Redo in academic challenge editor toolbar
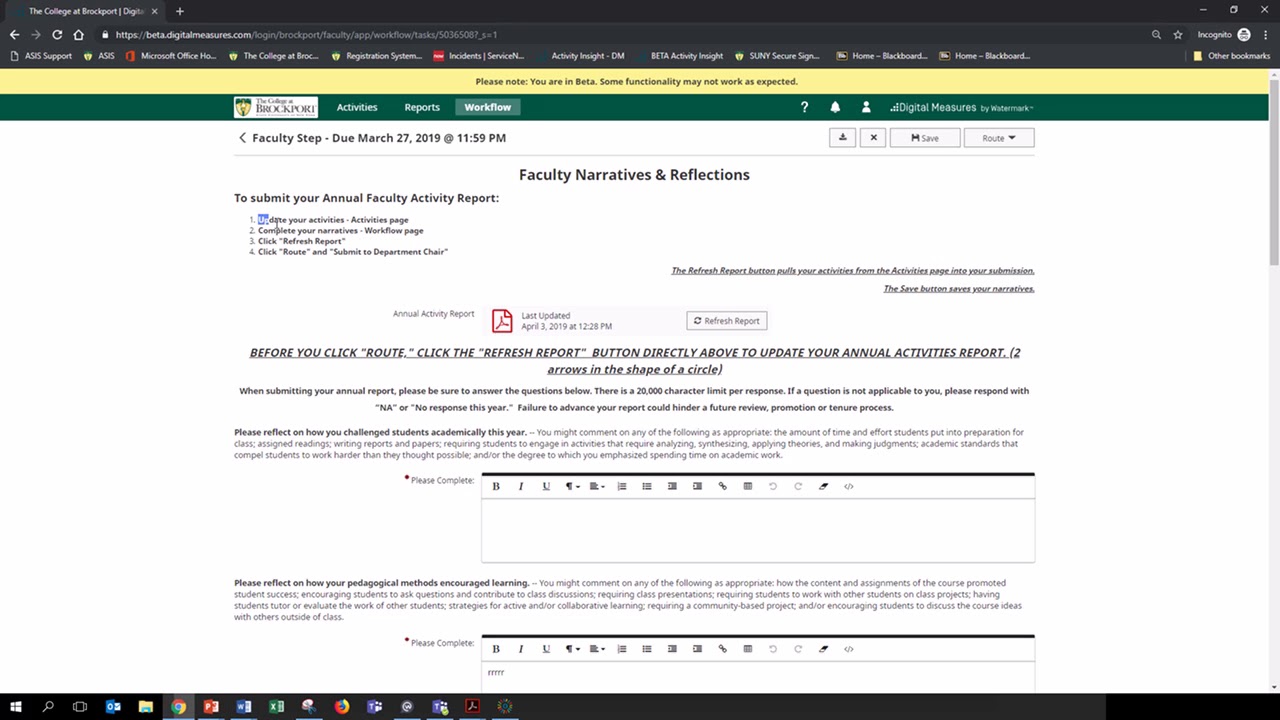 [x=798, y=486]
